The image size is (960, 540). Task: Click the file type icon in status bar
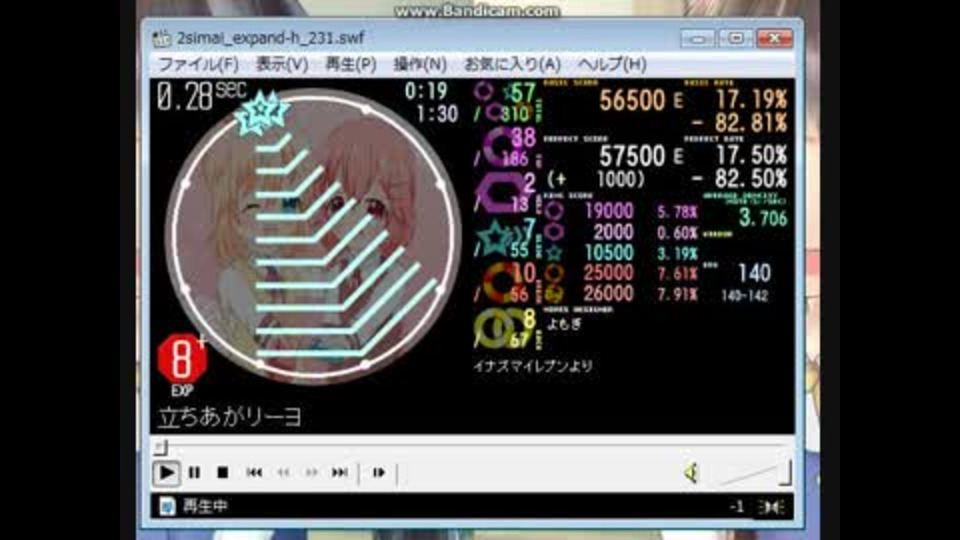click(167, 506)
